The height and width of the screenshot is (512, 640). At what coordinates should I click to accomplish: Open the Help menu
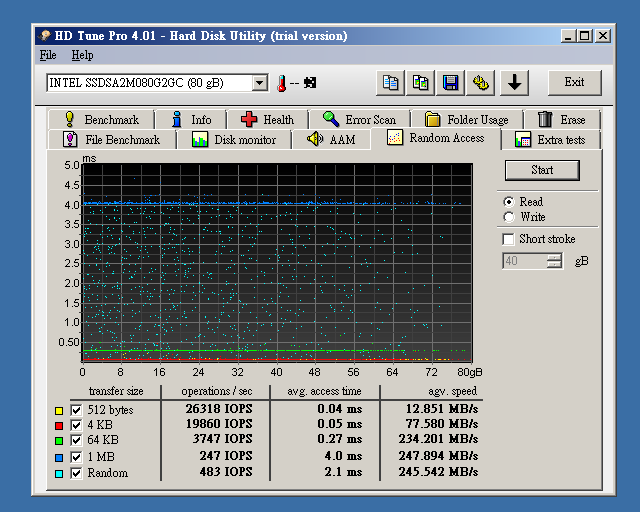[x=82, y=55]
